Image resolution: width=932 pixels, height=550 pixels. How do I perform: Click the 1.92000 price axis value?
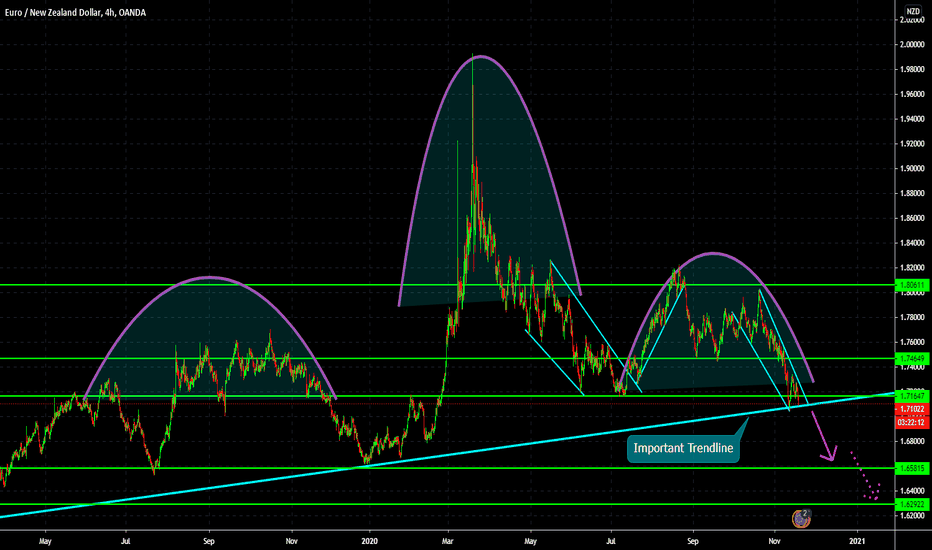click(912, 144)
